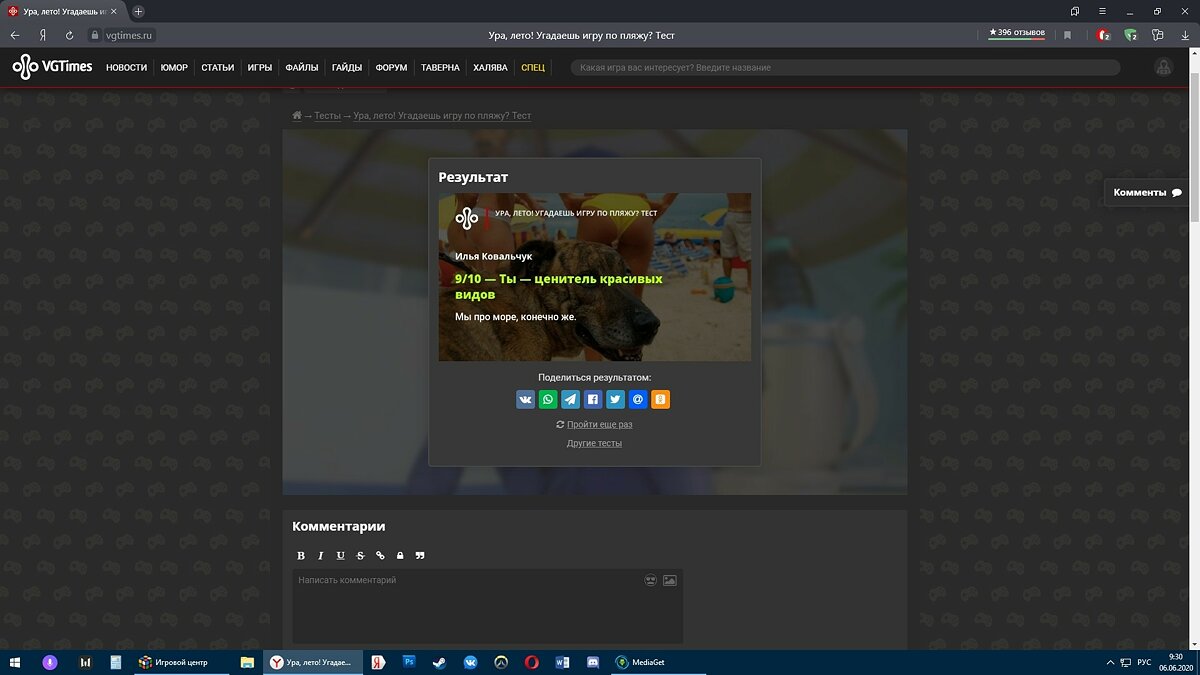Open 'Другие тесты' link
This screenshot has height=675, width=1200.
pos(594,443)
